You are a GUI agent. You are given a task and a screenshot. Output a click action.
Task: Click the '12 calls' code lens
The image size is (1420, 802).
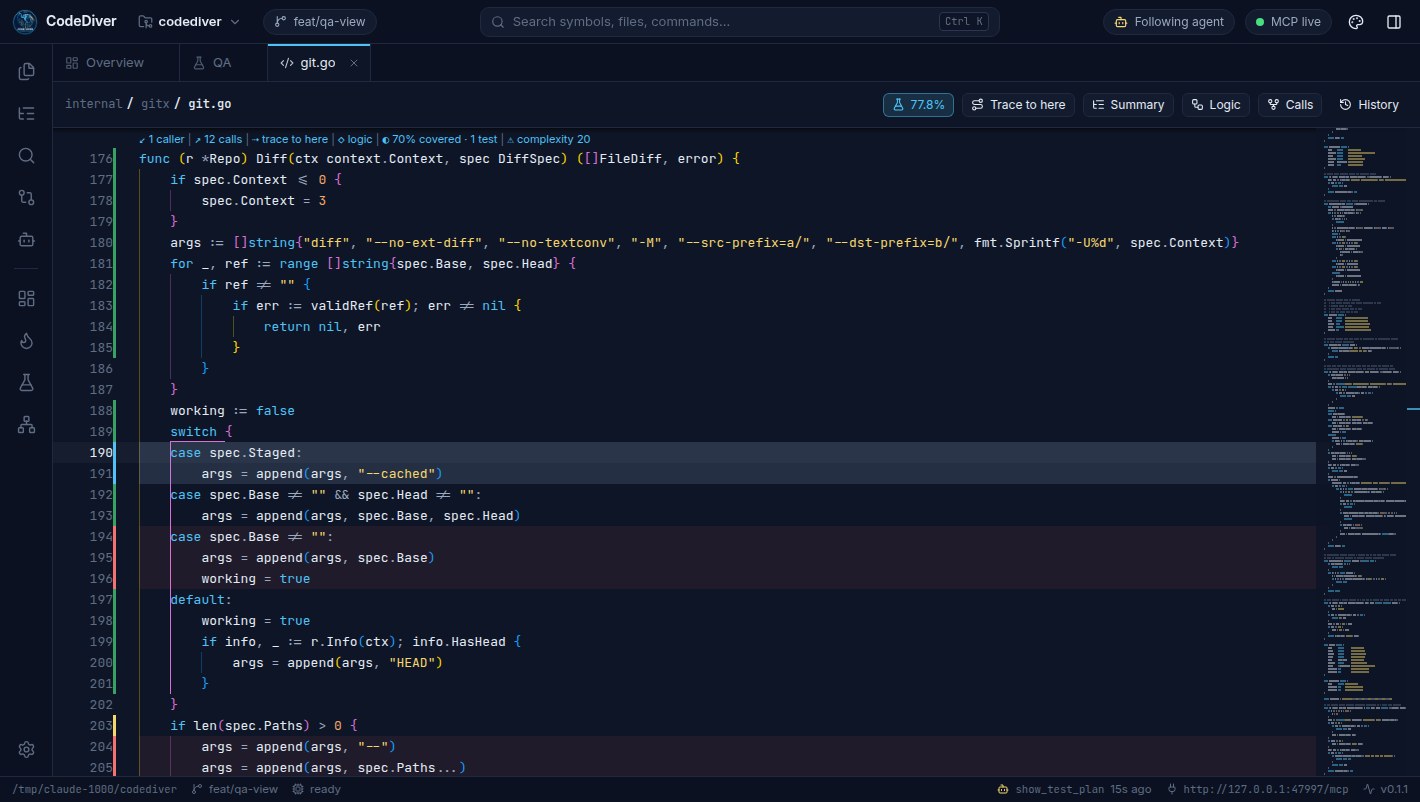click(x=218, y=140)
